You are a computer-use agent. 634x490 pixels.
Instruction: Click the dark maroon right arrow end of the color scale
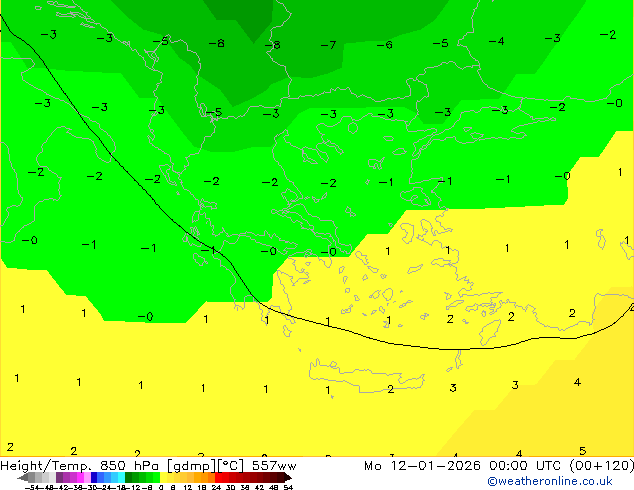[x=288, y=477]
